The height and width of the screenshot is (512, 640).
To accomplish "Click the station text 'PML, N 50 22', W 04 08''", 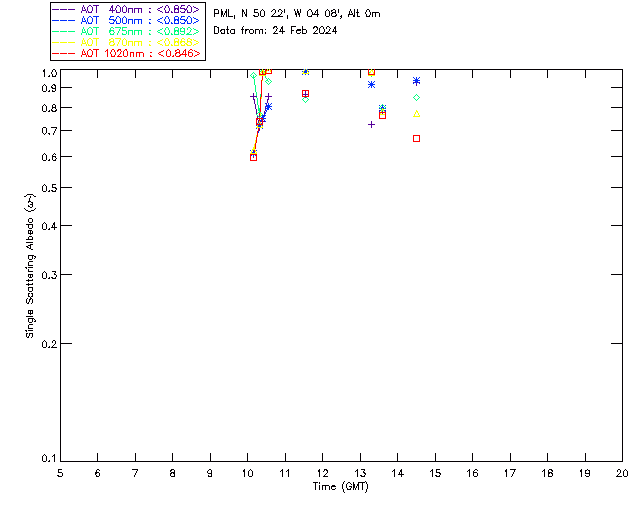I will (278, 13).
